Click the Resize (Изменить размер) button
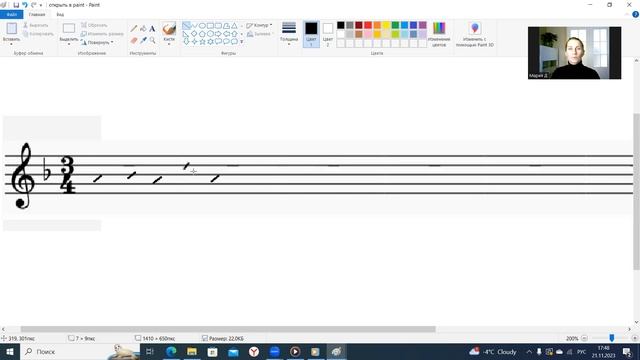640x360 pixels. pos(102,34)
